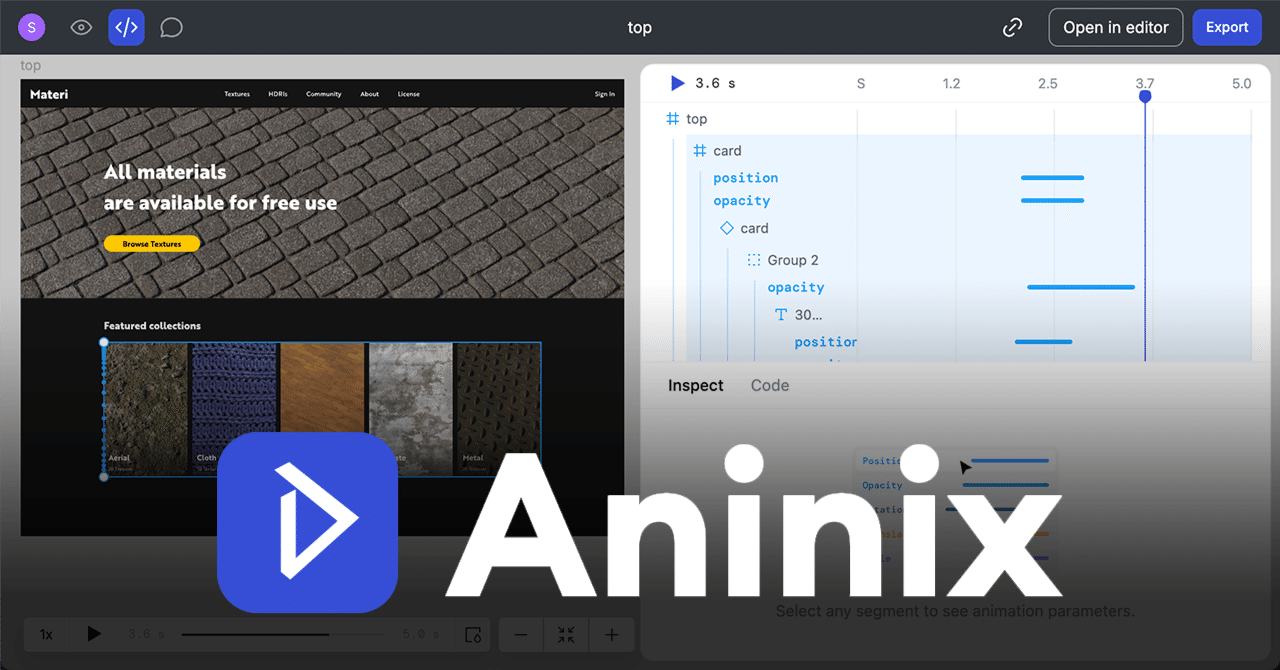Image resolution: width=1280 pixels, height=670 pixels.
Task: Click the Open in editor button
Action: click(1115, 27)
